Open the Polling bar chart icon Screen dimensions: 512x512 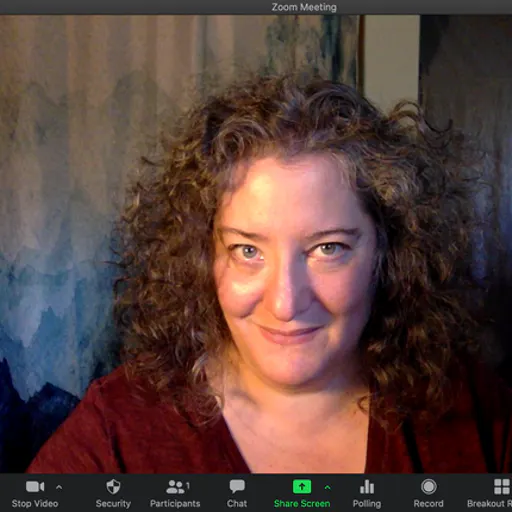[x=367, y=487]
